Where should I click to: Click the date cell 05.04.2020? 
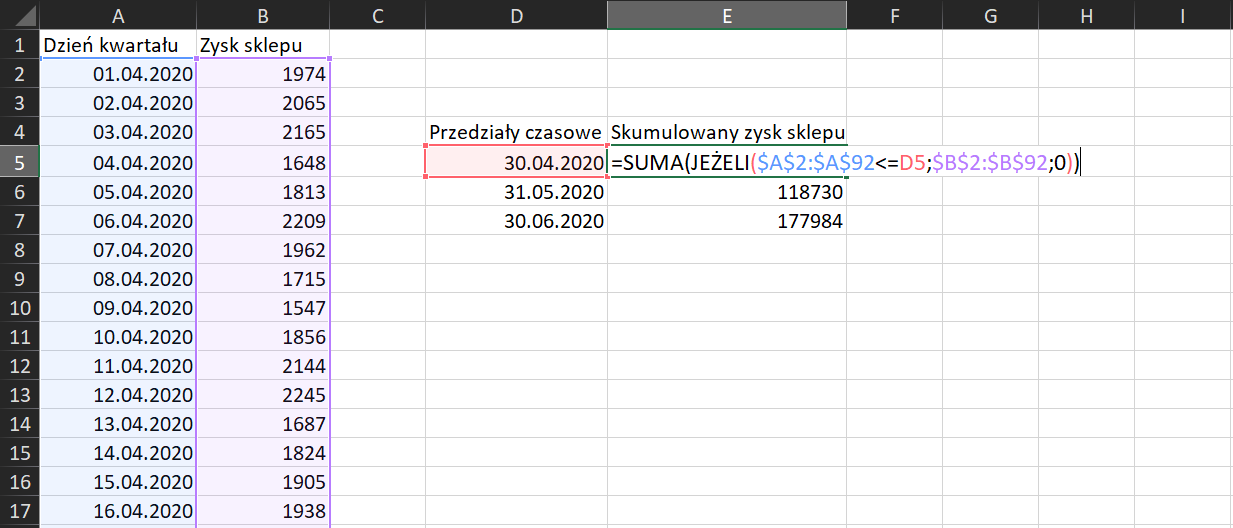click(118, 191)
